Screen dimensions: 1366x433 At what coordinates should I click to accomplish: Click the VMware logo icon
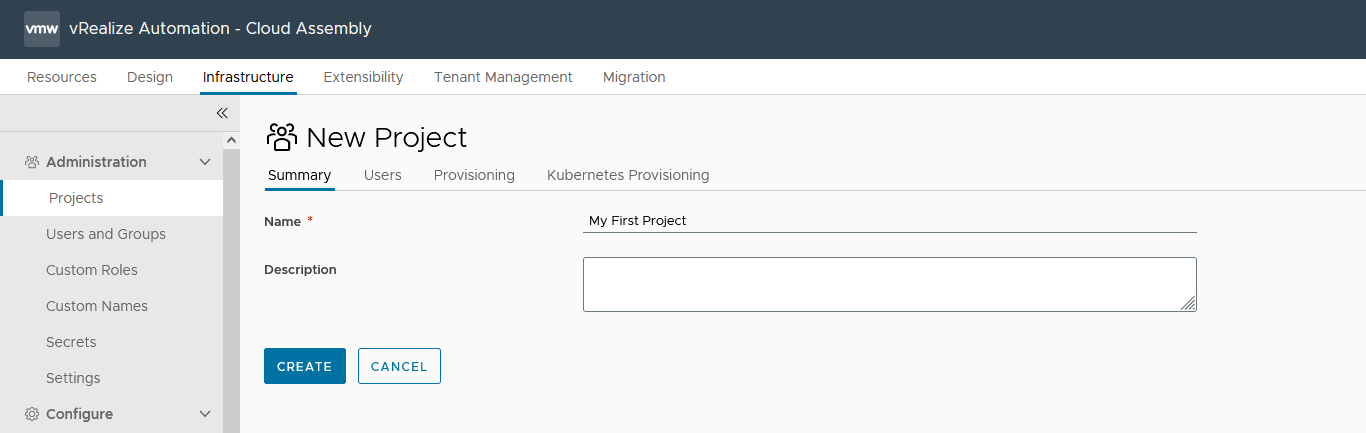click(42, 29)
